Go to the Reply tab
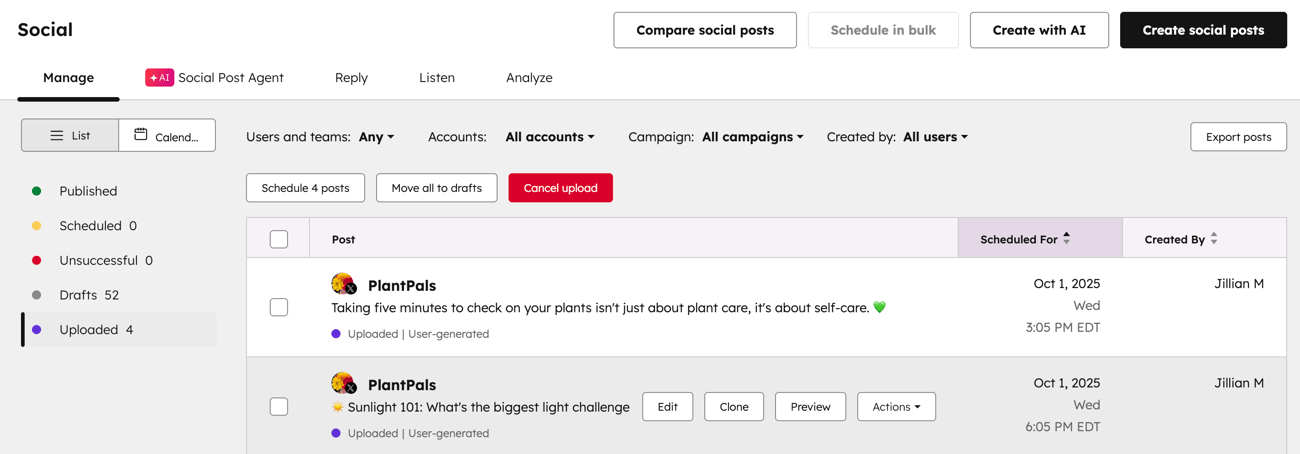The height and width of the screenshot is (454, 1300). [351, 78]
